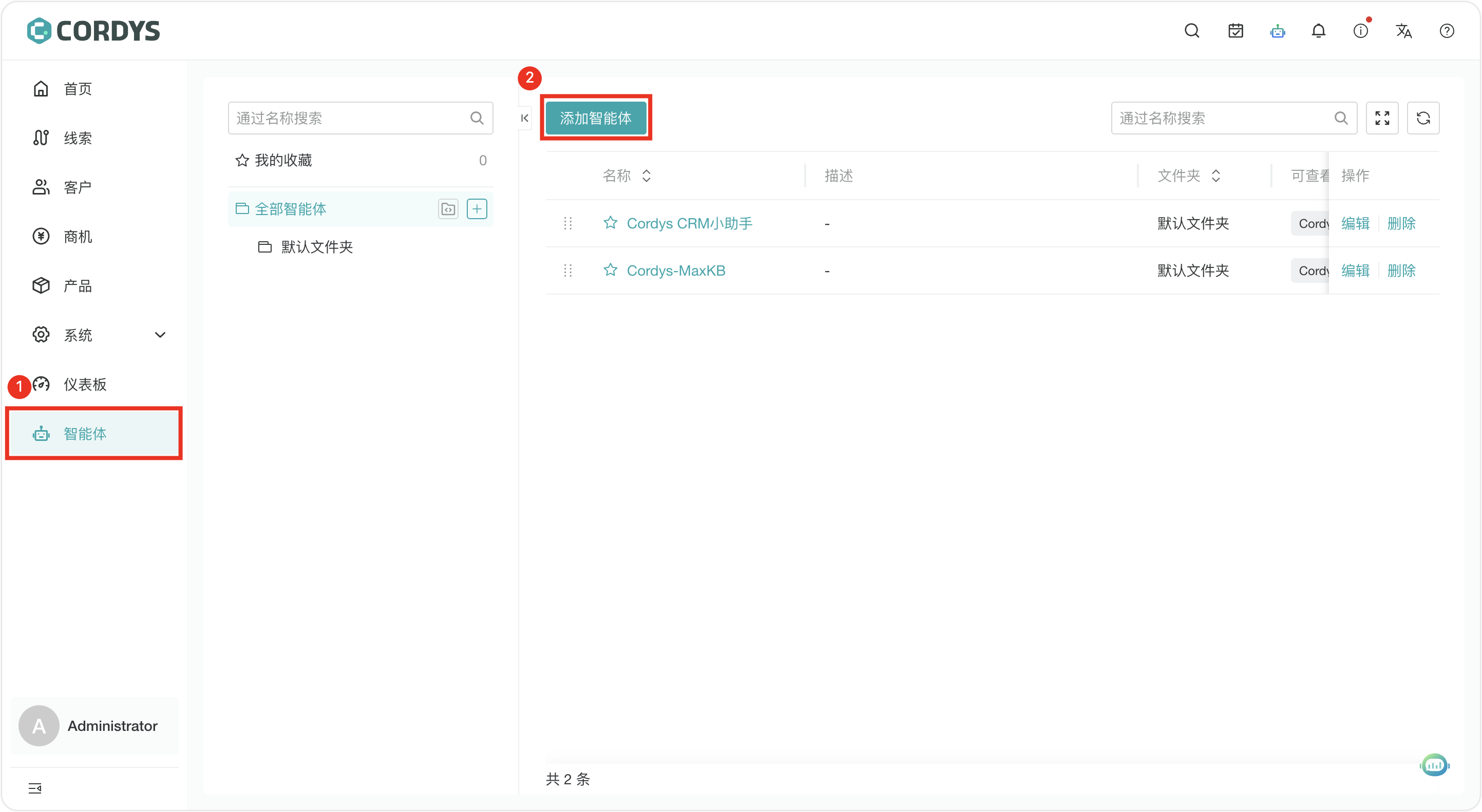Click the 添加智能体 button
1482x812 pixels.
click(x=596, y=118)
